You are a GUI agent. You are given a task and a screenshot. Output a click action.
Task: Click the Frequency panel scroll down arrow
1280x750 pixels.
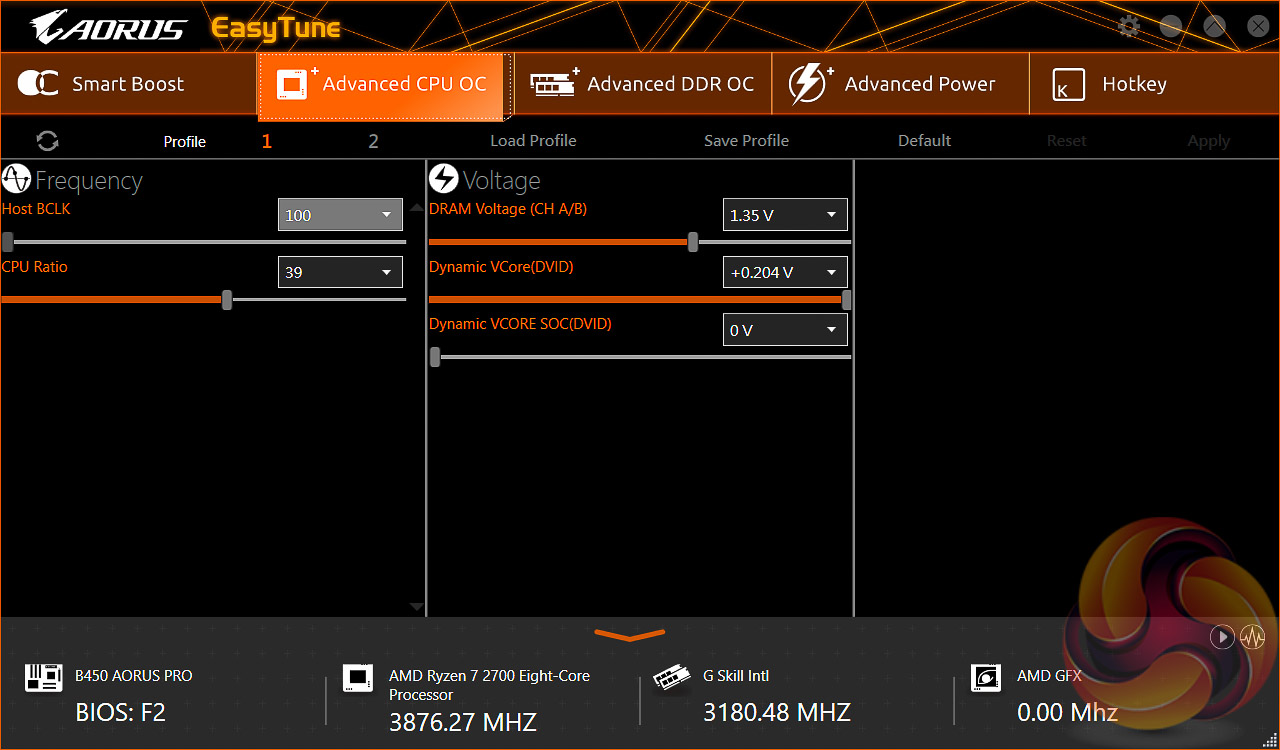417,607
